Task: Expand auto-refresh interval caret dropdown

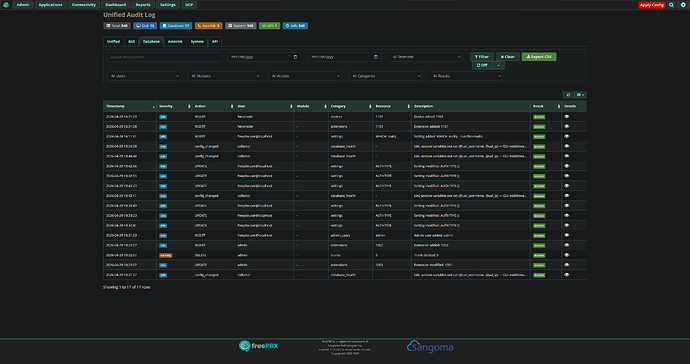Action: pyautogui.click(x=498, y=65)
